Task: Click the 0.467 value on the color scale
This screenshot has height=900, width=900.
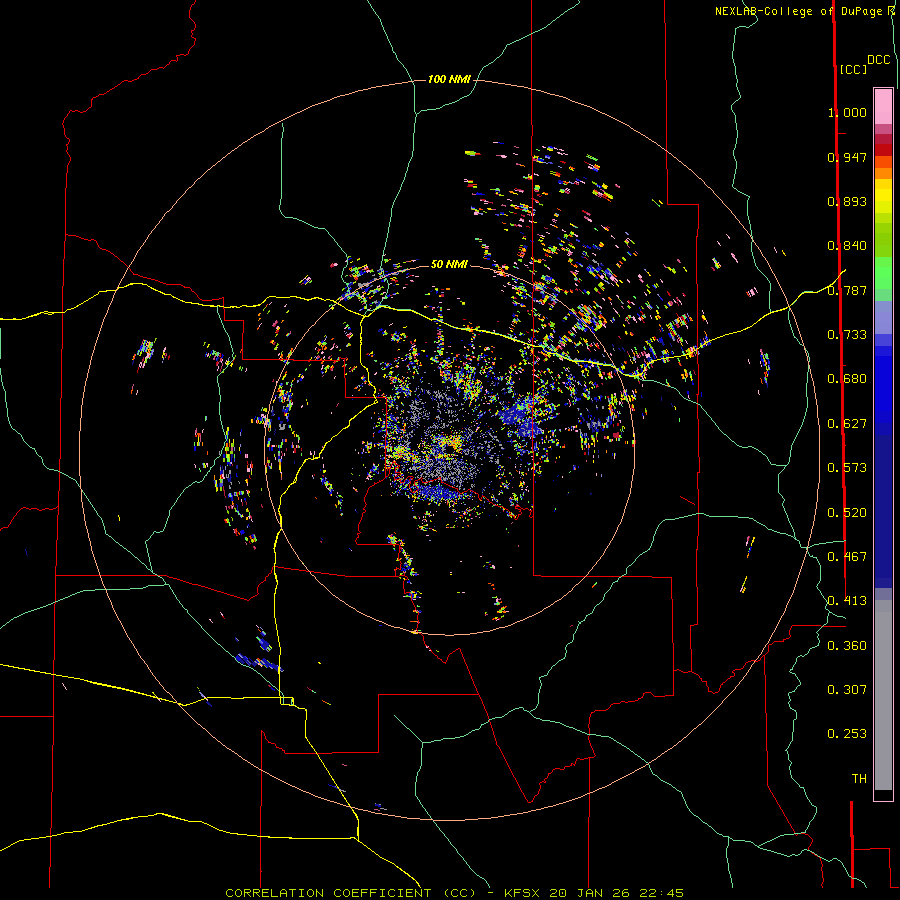Action: [x=847, y=557]
